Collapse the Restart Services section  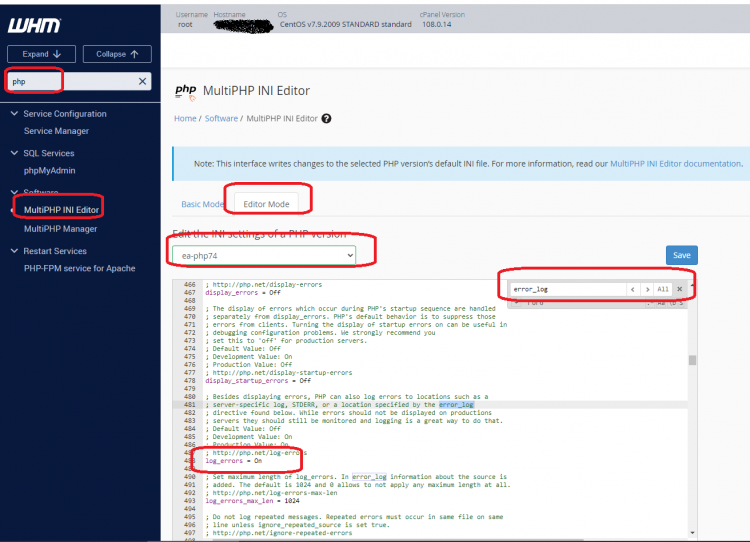click(12, 251)
